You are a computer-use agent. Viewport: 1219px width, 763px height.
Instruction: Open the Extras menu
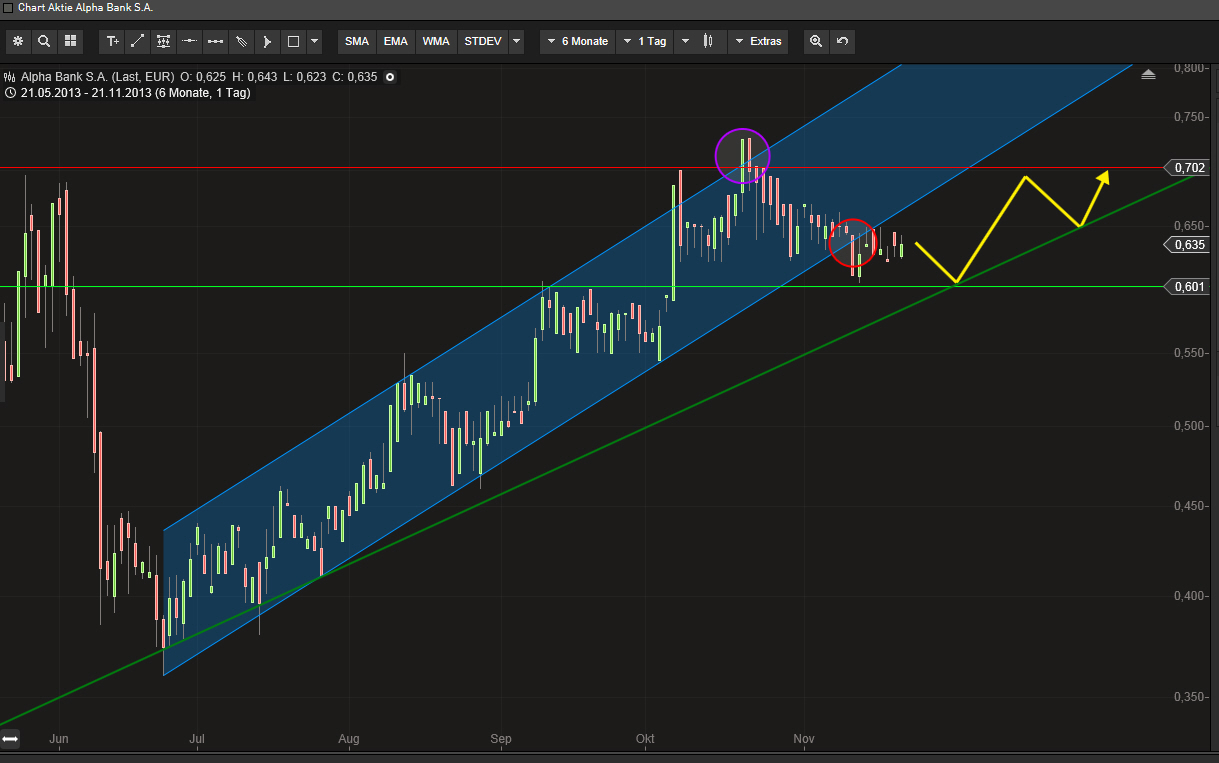(757, 41)
